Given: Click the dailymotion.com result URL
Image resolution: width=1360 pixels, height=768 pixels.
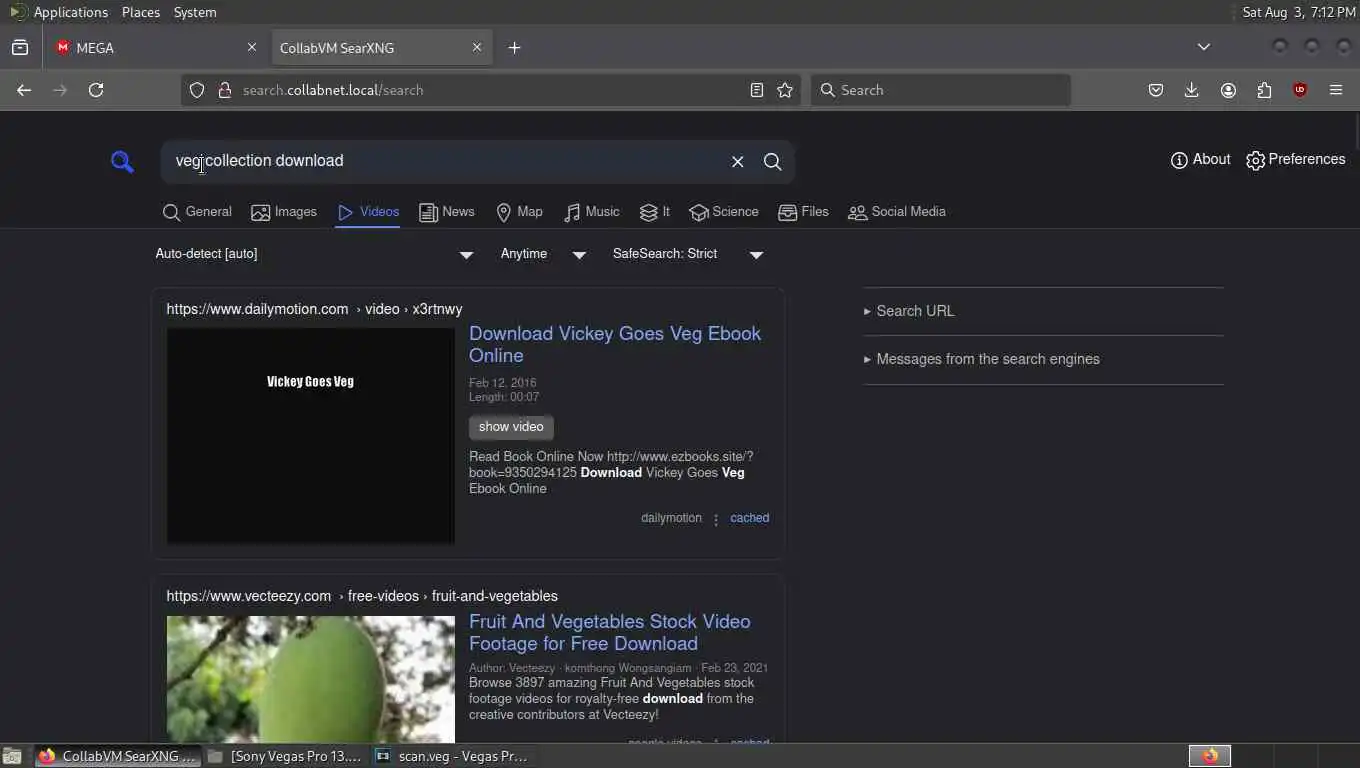Looking at the screenshot, I should click(314, 309).
